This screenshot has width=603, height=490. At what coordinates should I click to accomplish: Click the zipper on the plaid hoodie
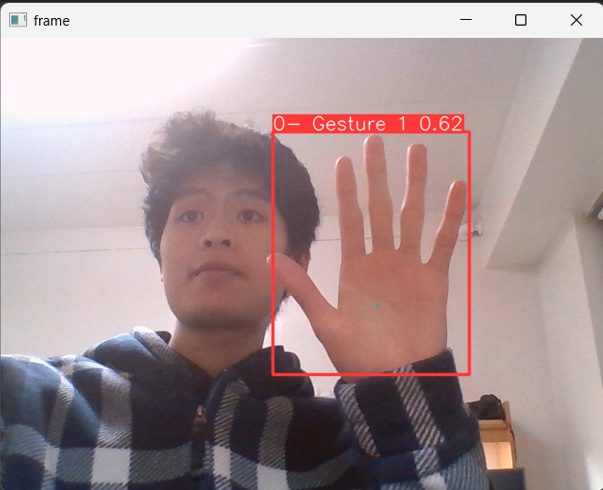click(x=199, y=430)
